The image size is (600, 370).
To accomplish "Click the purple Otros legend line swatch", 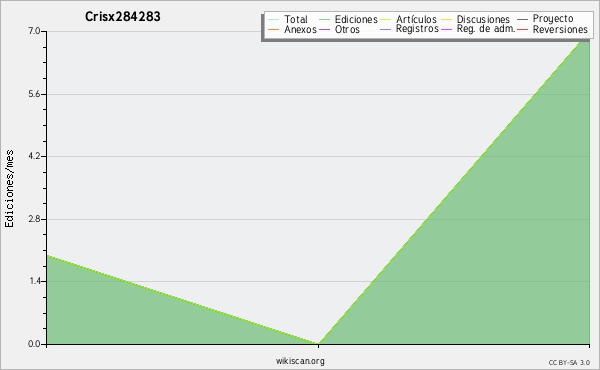I will click(x=324, y=29).
